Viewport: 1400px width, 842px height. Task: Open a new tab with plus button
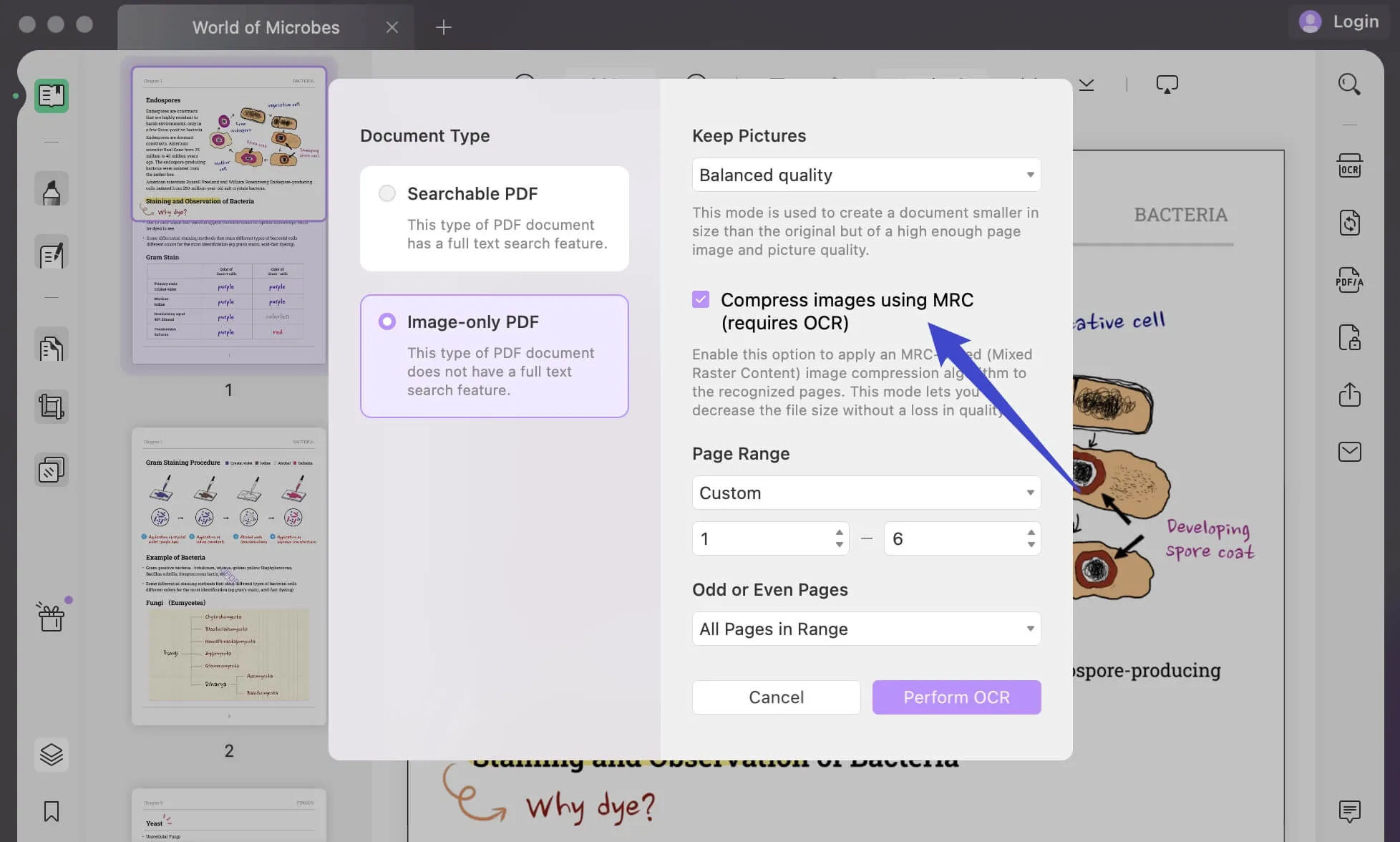444,25
